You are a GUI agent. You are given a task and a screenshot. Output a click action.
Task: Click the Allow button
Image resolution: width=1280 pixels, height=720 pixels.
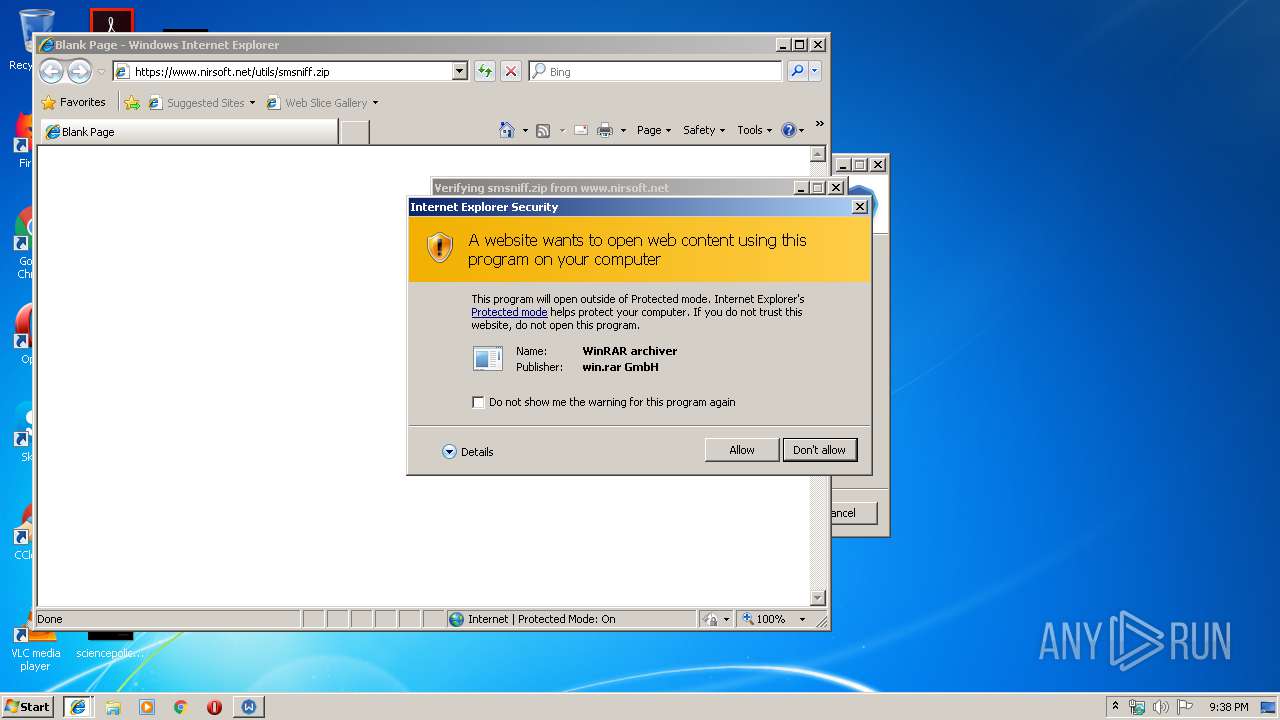pos(741,450)
